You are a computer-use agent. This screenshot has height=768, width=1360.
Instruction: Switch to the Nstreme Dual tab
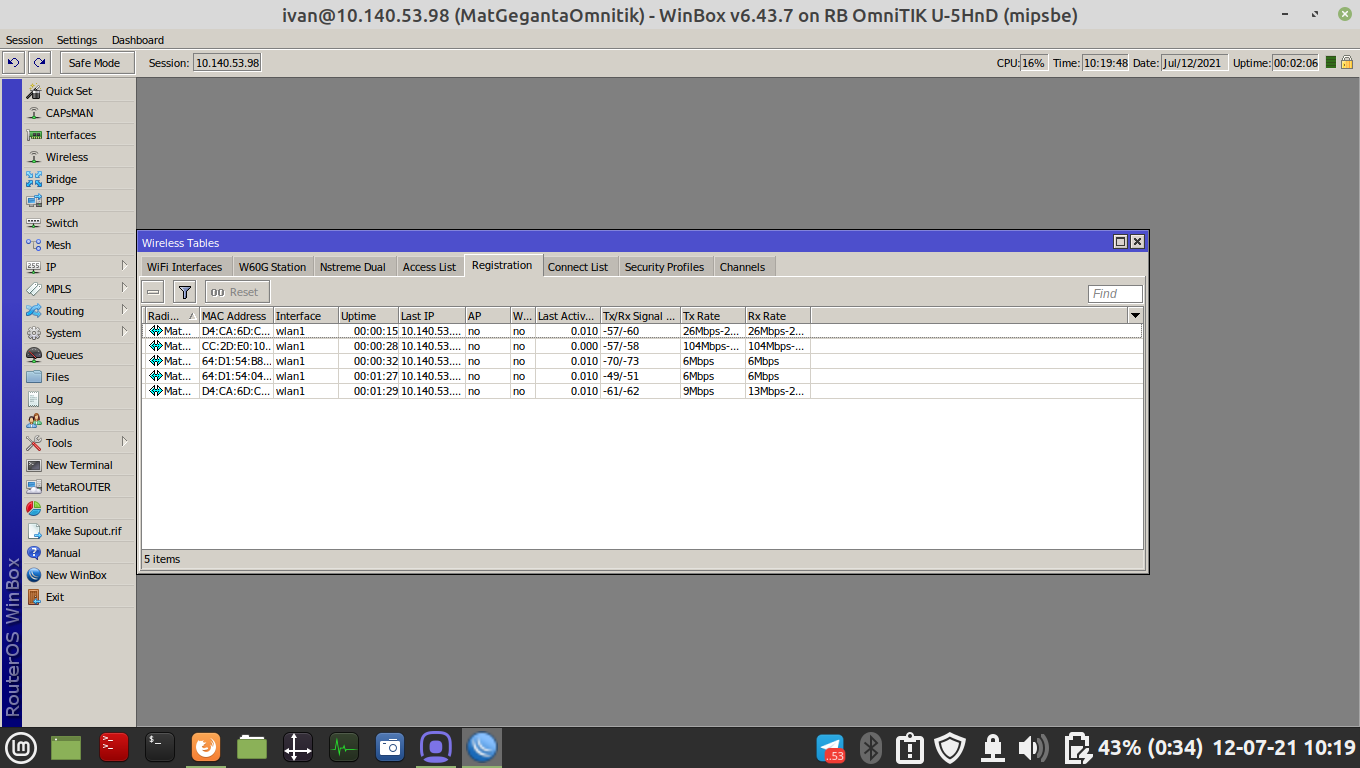[x=353, y=267]
